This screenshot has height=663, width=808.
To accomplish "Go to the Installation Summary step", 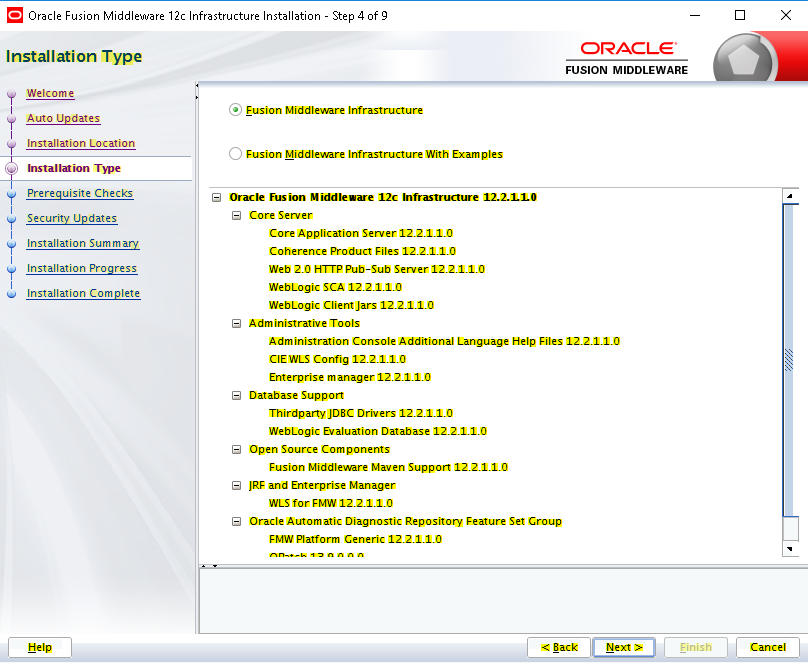I will 83,243.
